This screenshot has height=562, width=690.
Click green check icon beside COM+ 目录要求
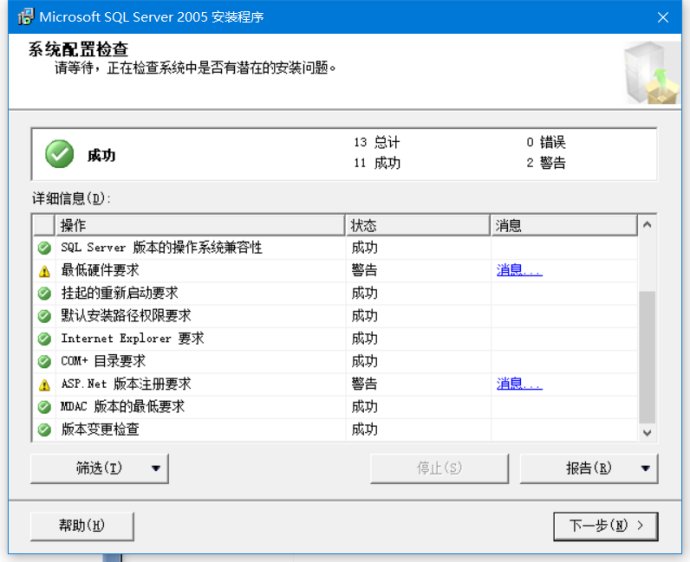point(44,361)
